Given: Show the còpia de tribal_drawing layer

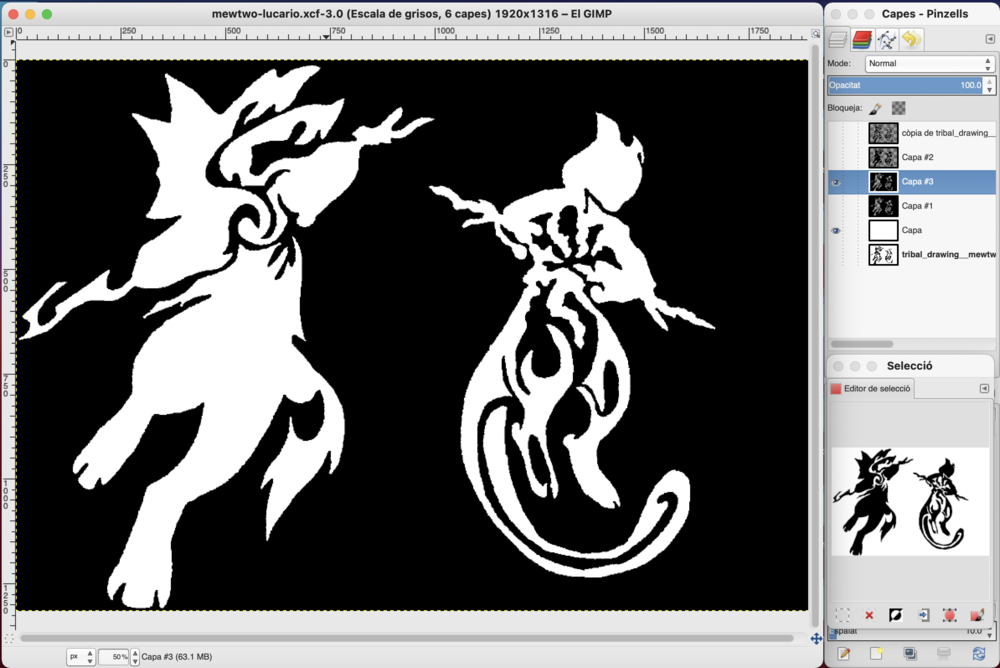Looking at the screenshot, I should tap(835, 133).
